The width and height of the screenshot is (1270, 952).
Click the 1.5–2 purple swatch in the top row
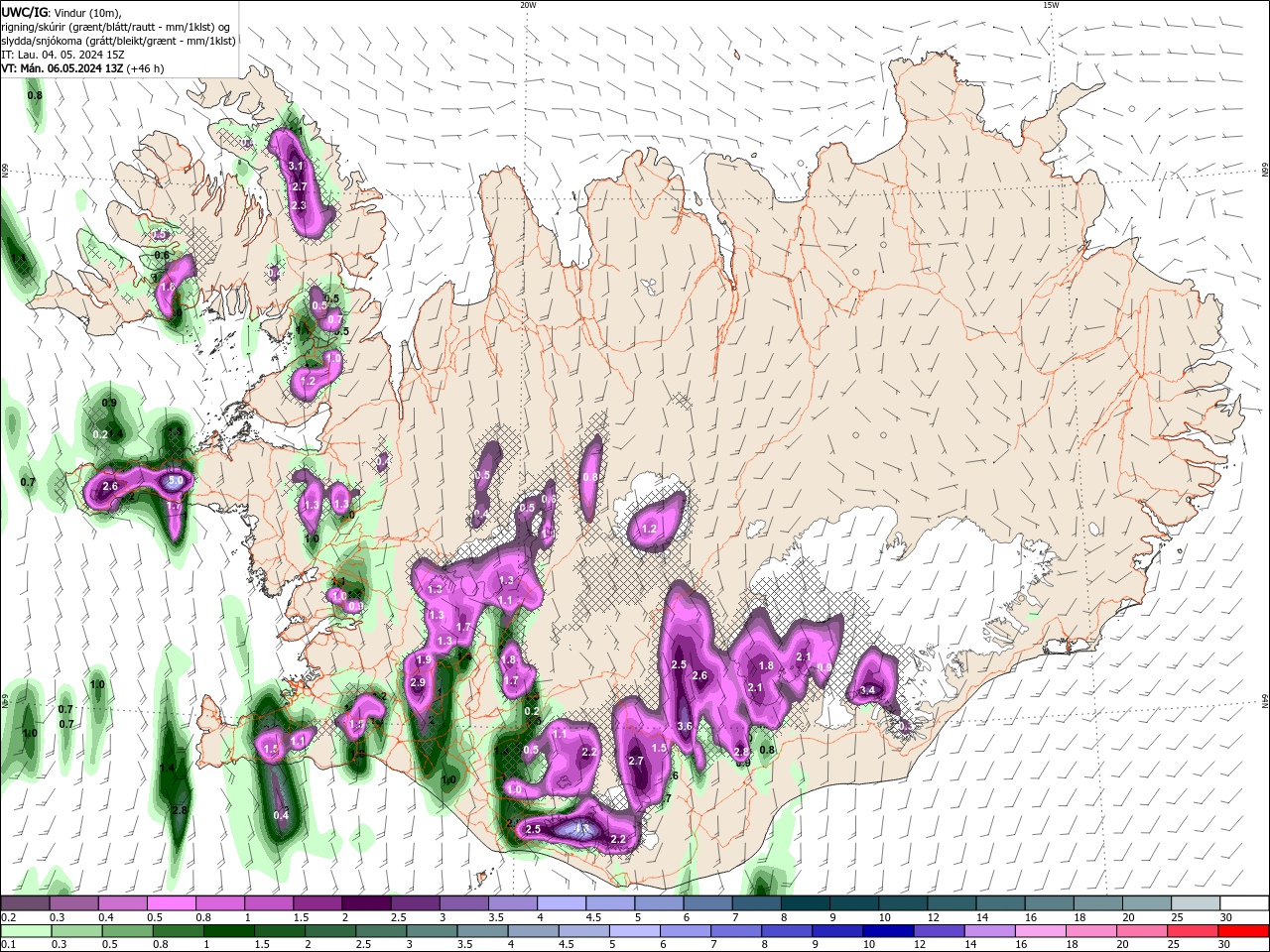point(319,903)
